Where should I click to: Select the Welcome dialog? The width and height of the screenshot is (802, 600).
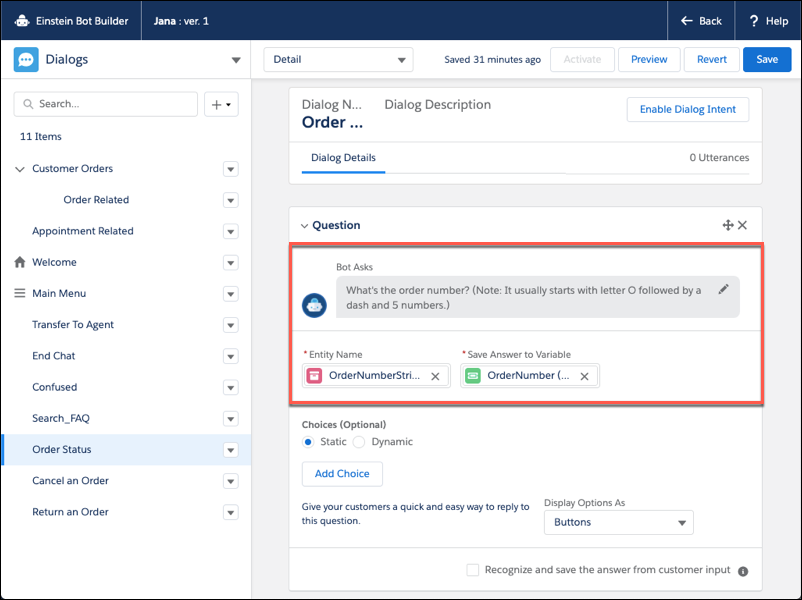54,262
